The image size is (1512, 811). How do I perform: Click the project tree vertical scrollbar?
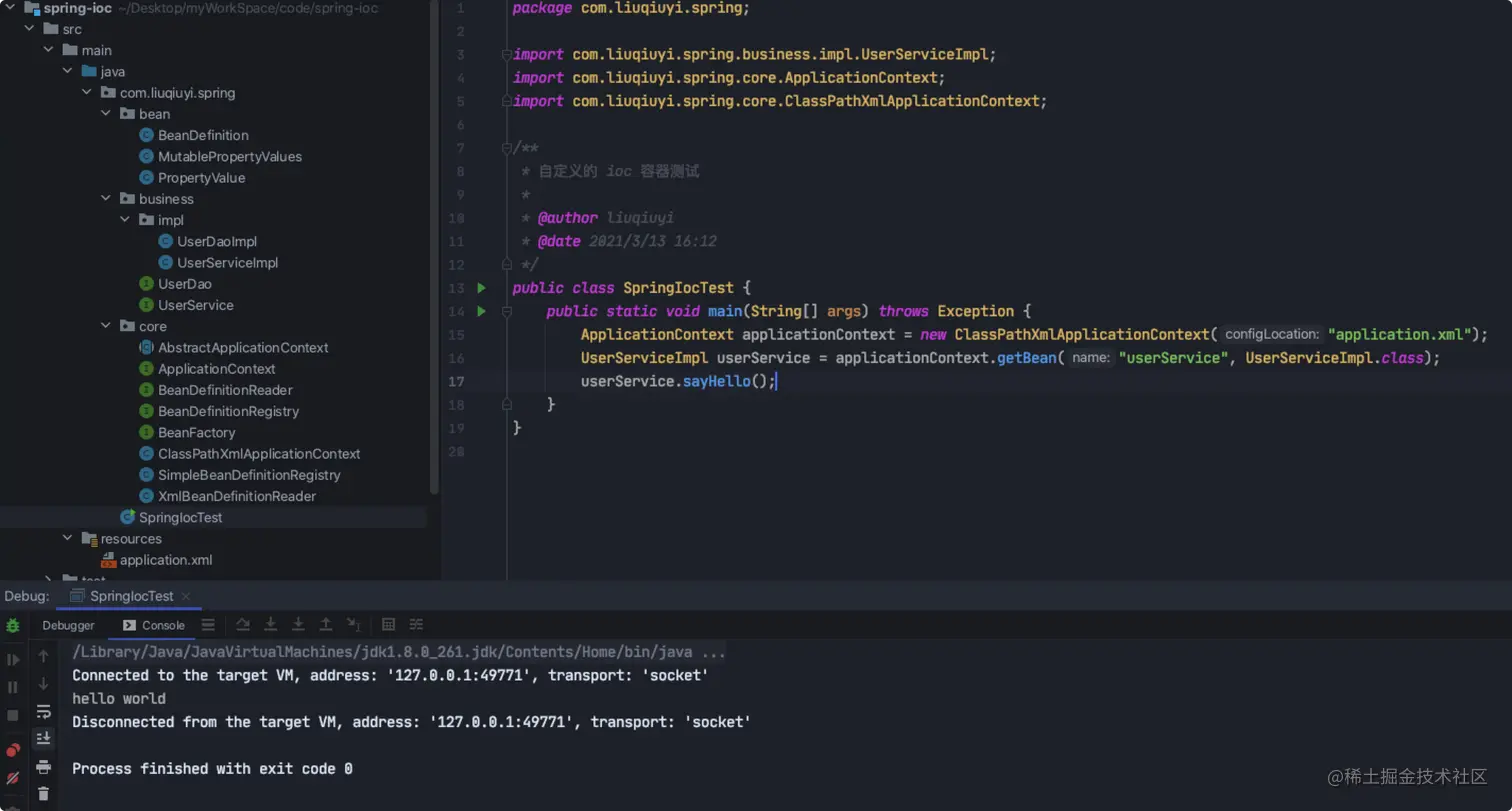click(x=433, y=247)
